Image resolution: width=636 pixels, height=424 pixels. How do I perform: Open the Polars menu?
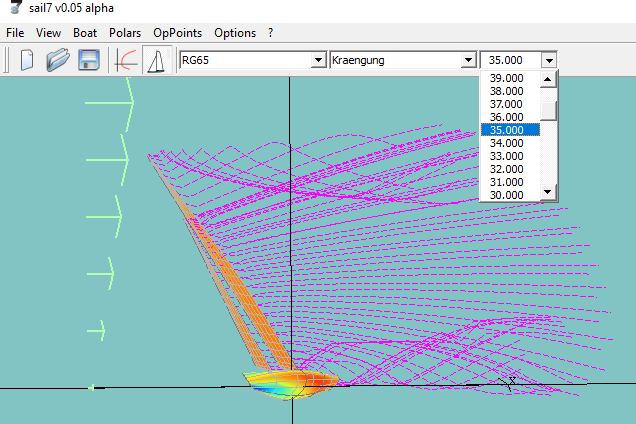click(125, 33)
